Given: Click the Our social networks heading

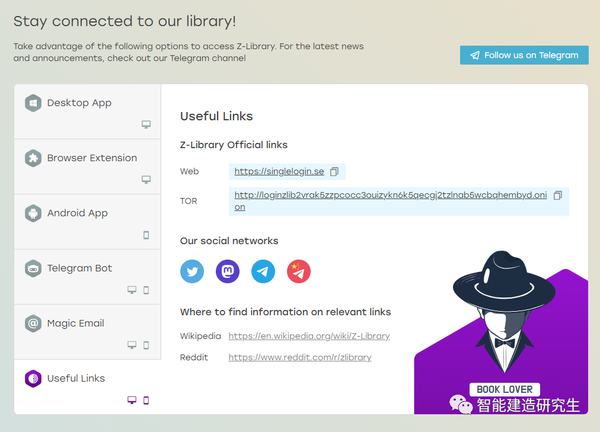Looking at the screenshot, I should (x=229, y=241).
